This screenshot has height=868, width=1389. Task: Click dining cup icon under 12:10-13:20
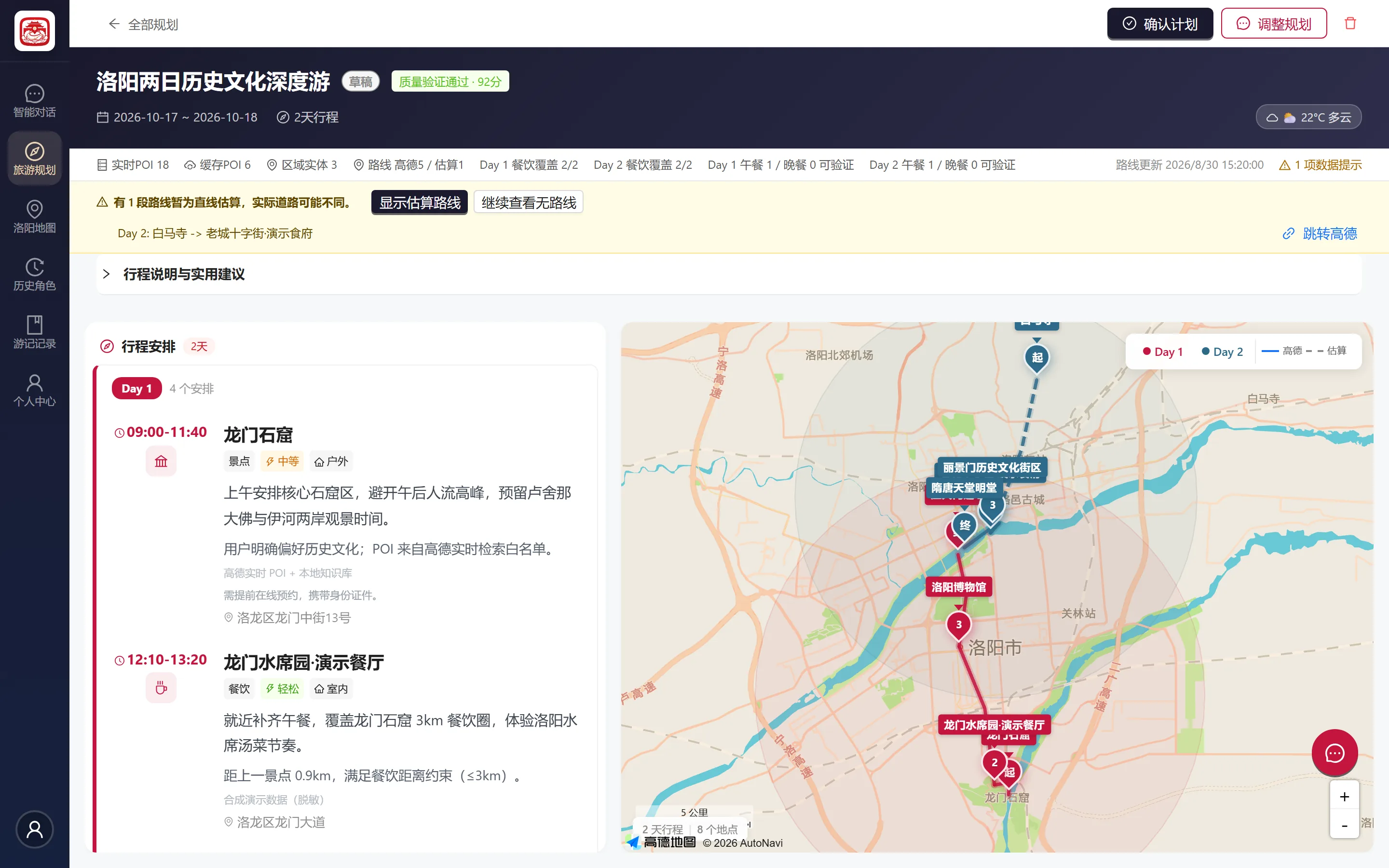[161, 688]
